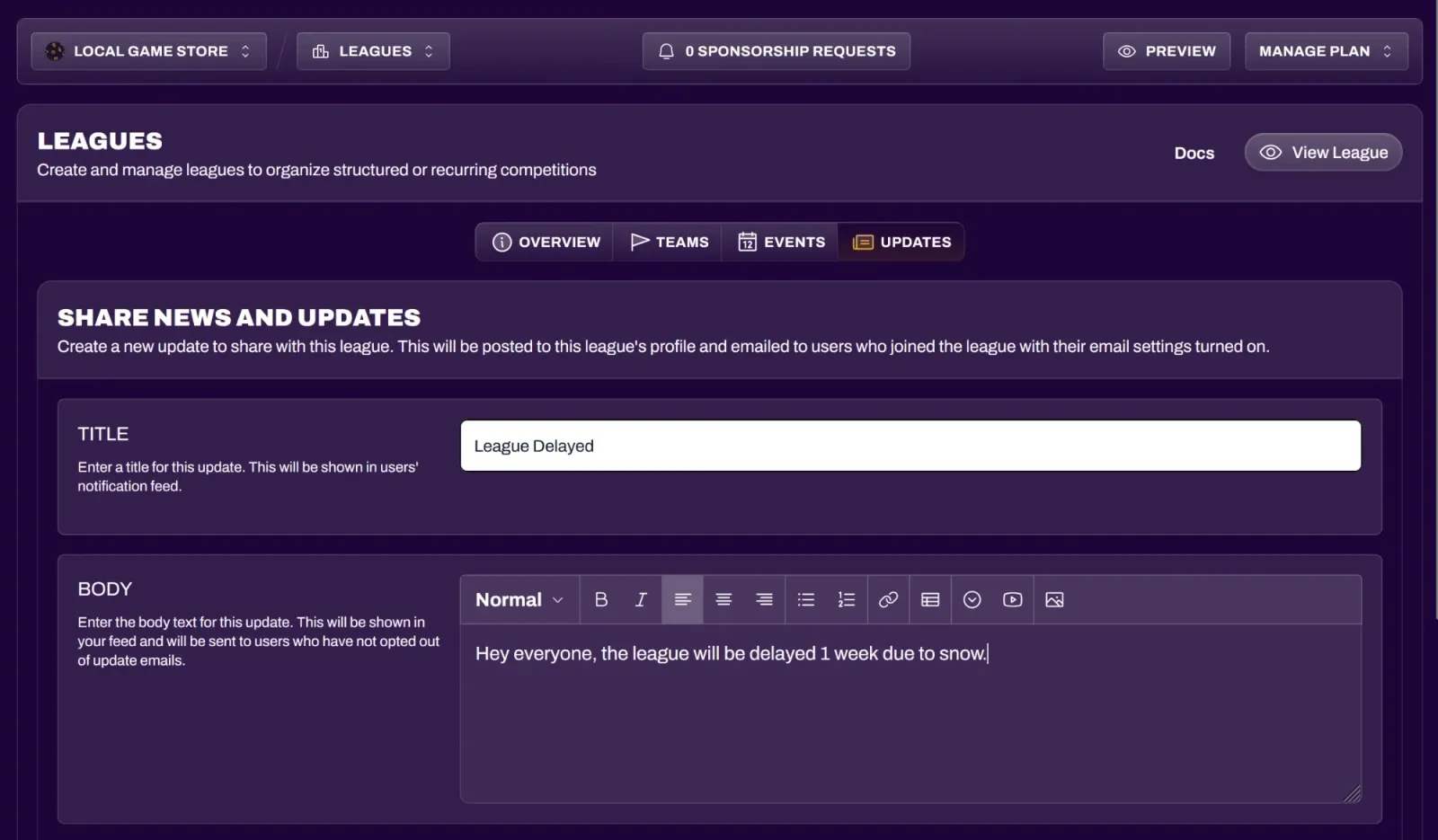Image resolution: width=1438 pixels, height=840 pixels.
Task: Open the Manage Plan dropdown
Action: point(1326,51)
